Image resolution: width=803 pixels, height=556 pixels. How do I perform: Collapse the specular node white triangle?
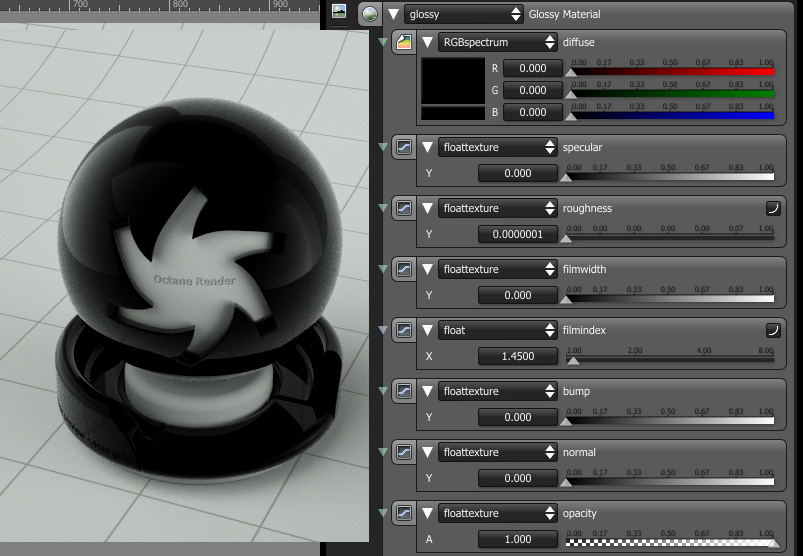tap(427, 147)
